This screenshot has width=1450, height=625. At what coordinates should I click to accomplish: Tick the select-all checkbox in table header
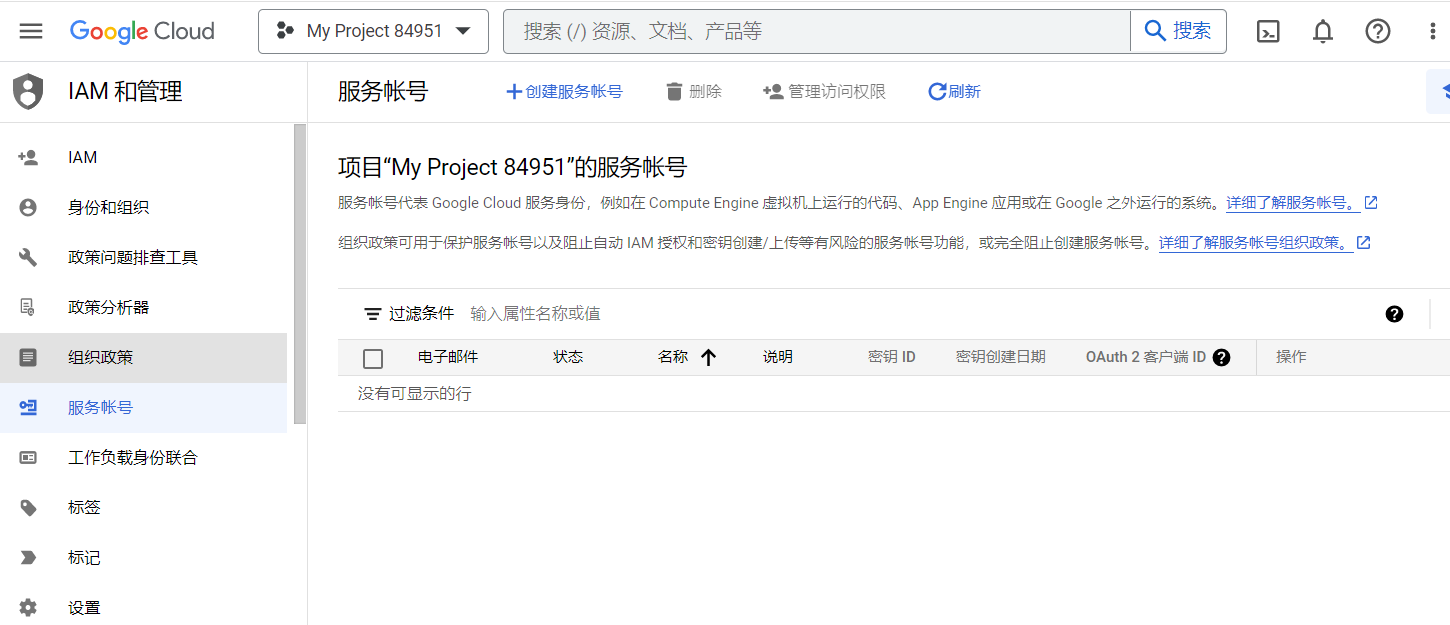(373, 358)
